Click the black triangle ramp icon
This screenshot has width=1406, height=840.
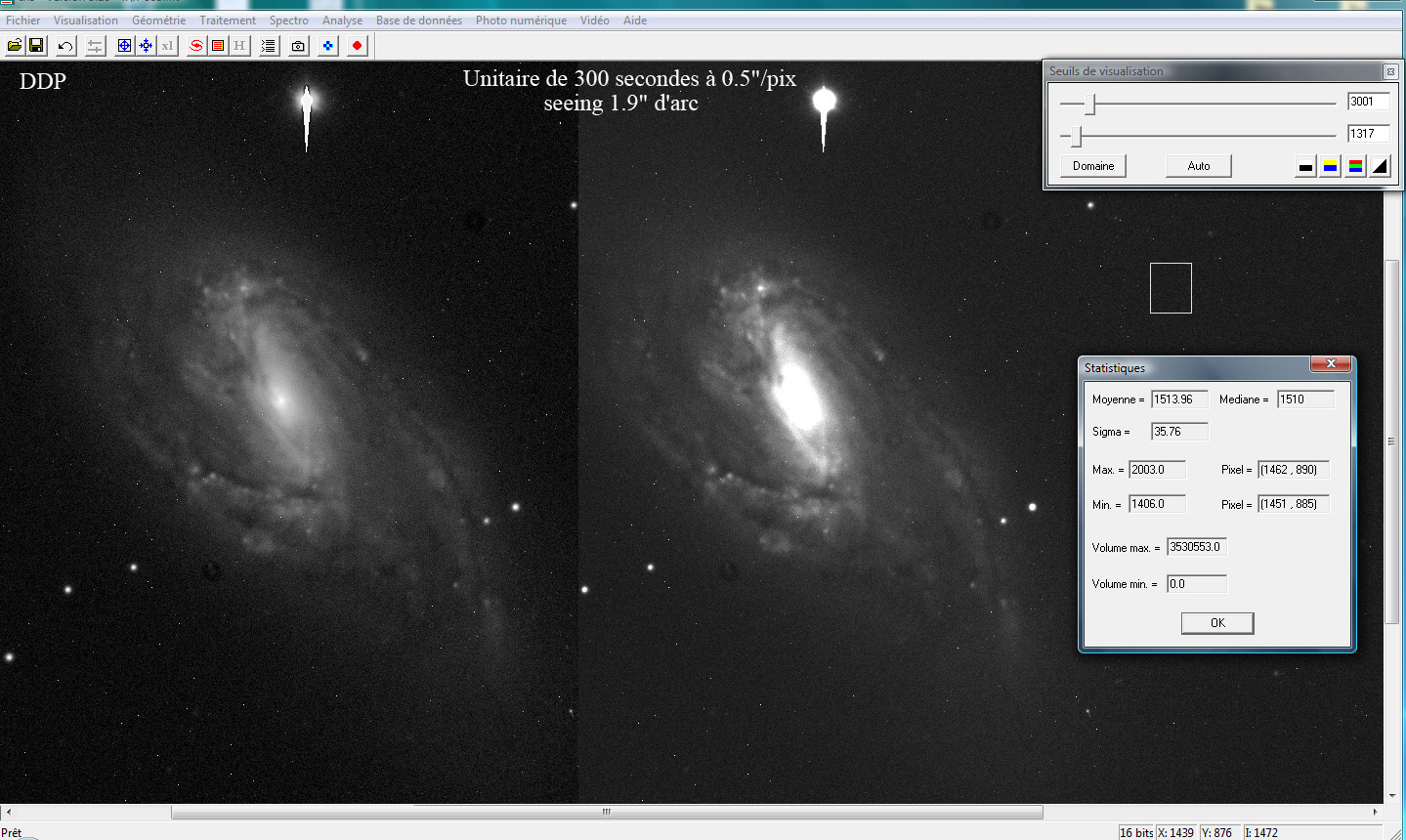click(x=1380, y=166)
